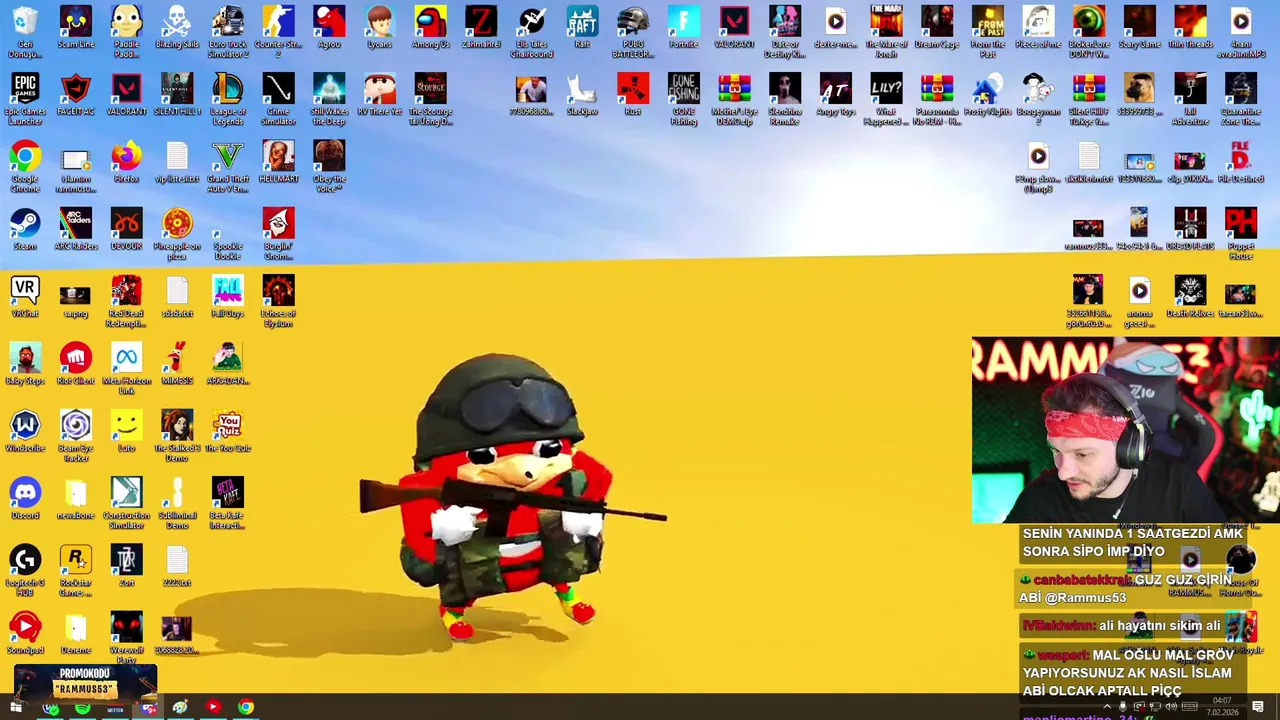Open Chrome from the taskbar
Screen dimensions: 1280x720
point(246,708)
